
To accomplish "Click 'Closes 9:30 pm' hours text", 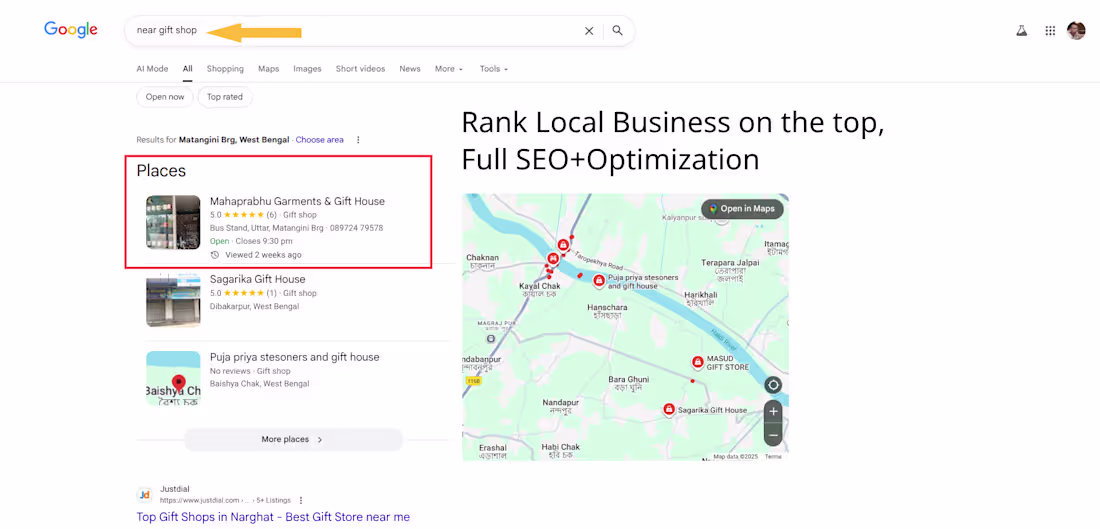I will tap(264, 241).
